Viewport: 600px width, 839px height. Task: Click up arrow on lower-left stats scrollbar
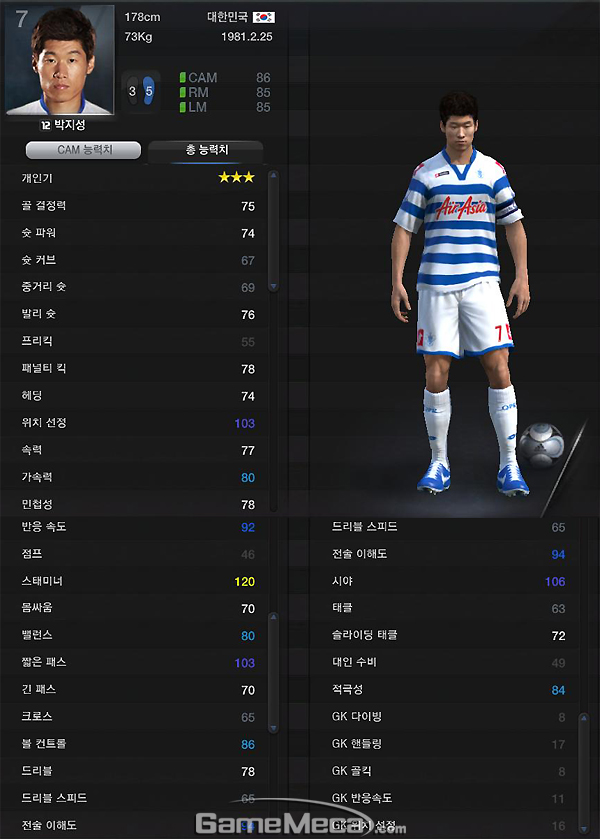[x=273, y=617]
